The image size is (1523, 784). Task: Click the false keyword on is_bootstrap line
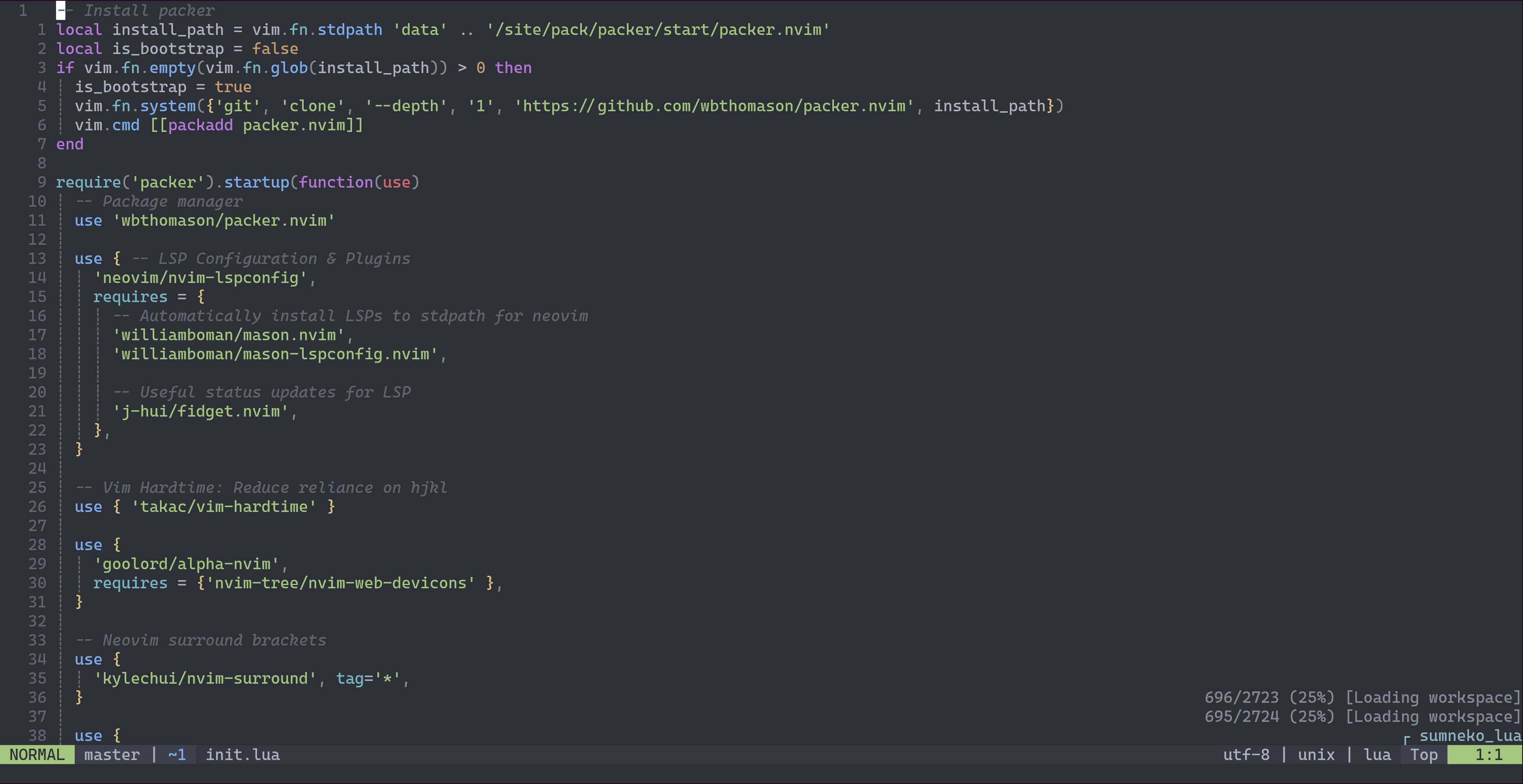(275, 48)
